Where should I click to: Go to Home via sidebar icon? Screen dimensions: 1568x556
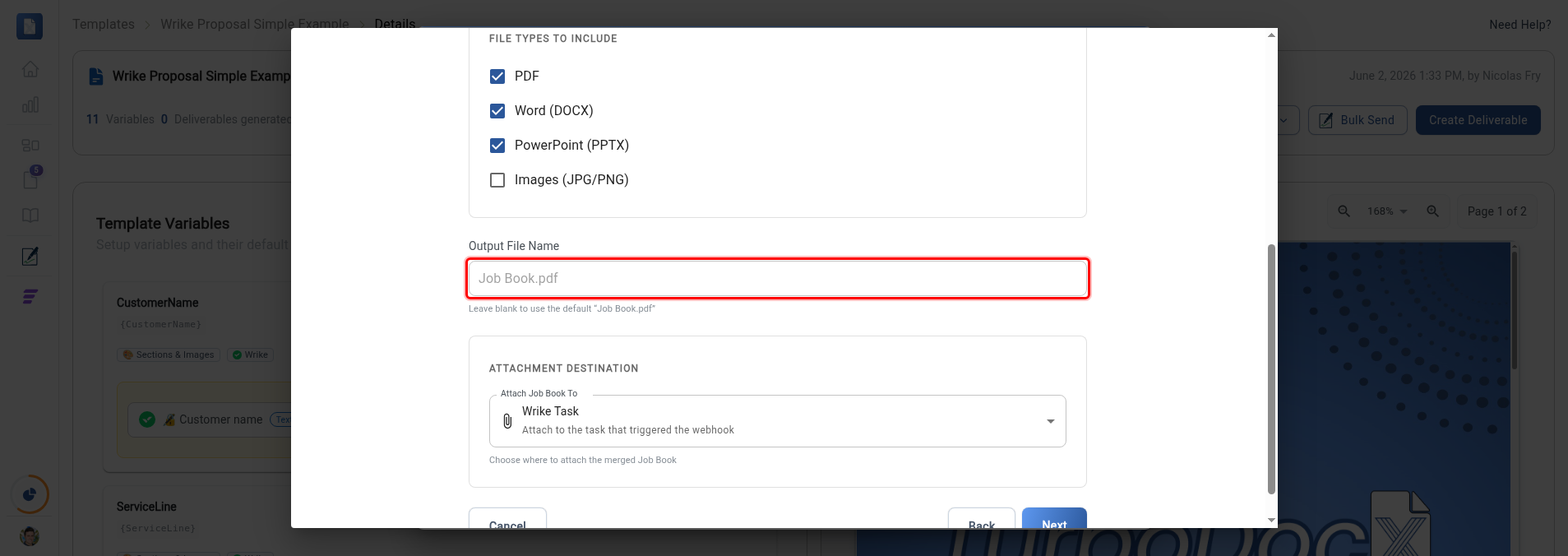(x=30, y=69)
